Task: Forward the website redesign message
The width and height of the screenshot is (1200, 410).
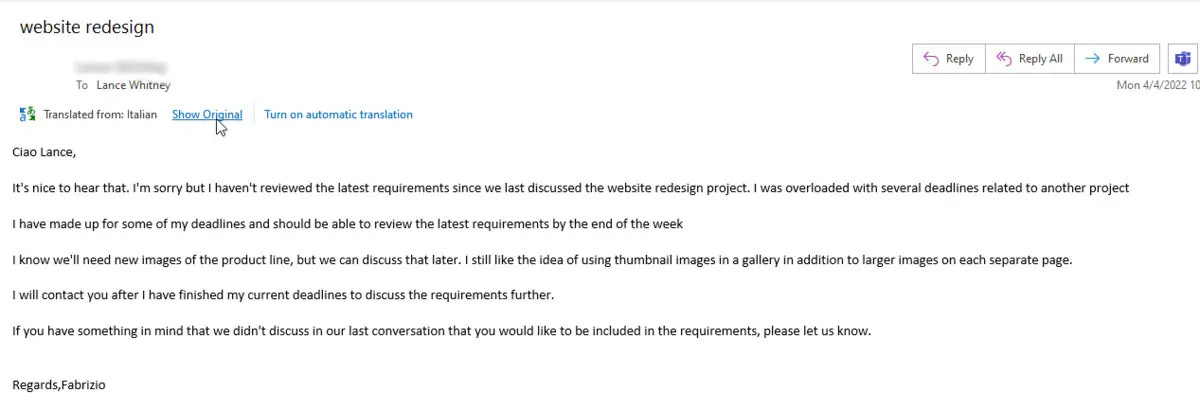Action: (x=1118, y=59)
